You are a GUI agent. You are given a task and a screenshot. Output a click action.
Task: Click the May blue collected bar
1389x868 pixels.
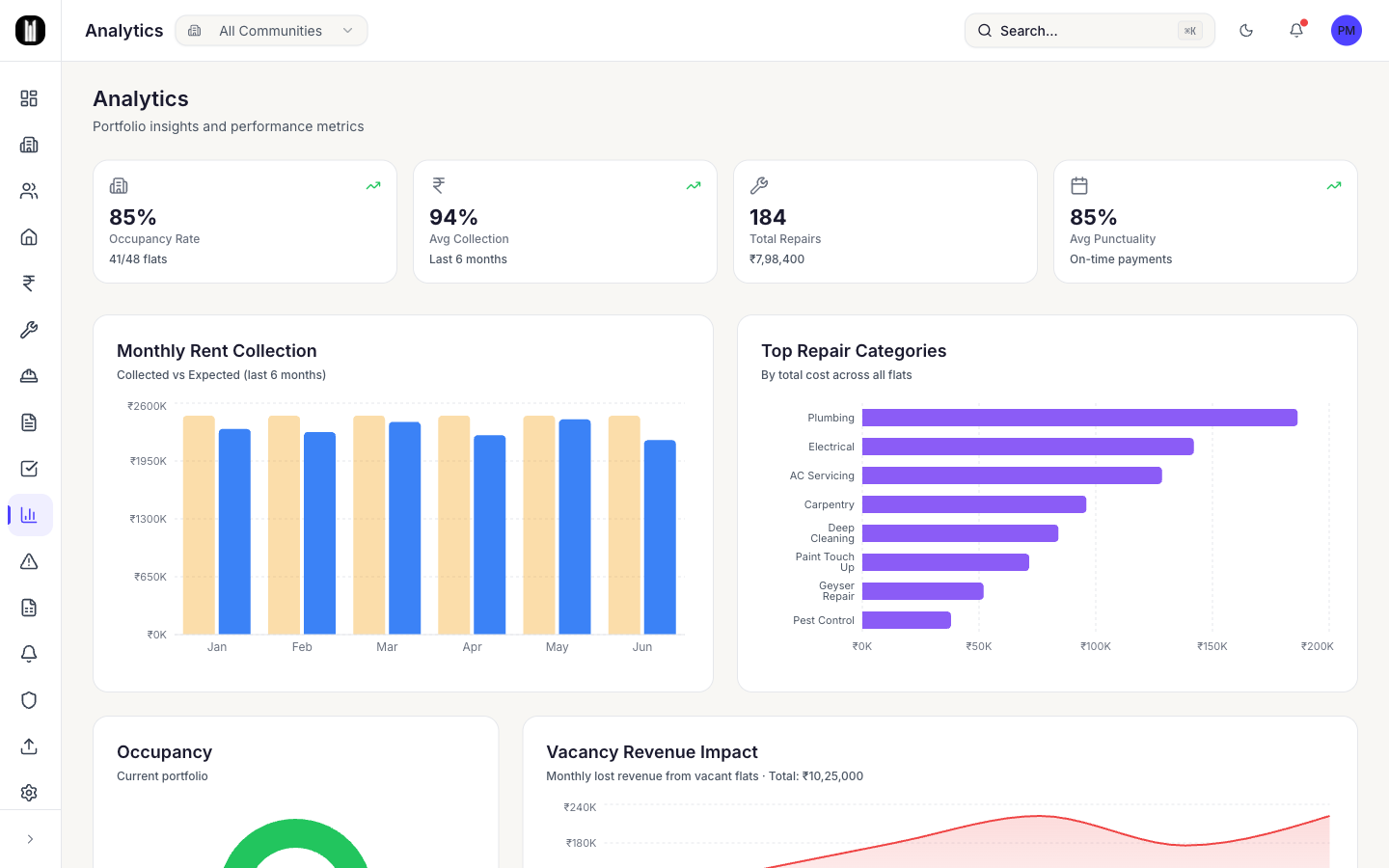coord(575,527)
